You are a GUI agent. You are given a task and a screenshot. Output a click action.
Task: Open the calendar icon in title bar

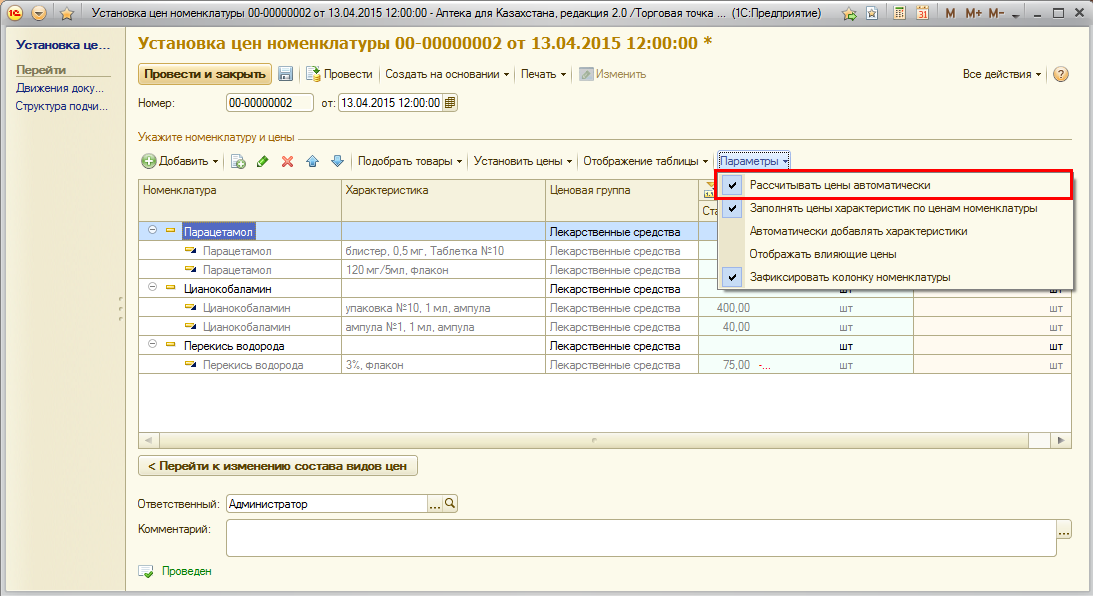(x=922, y=14)
